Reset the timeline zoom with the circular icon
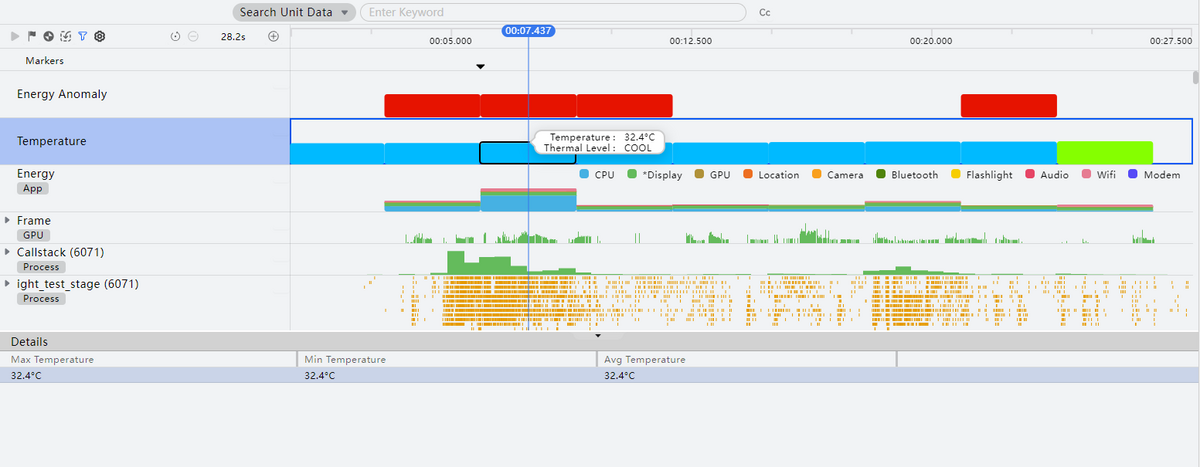Viewport: 1200px width, 467px height. (x=176, y=37)
